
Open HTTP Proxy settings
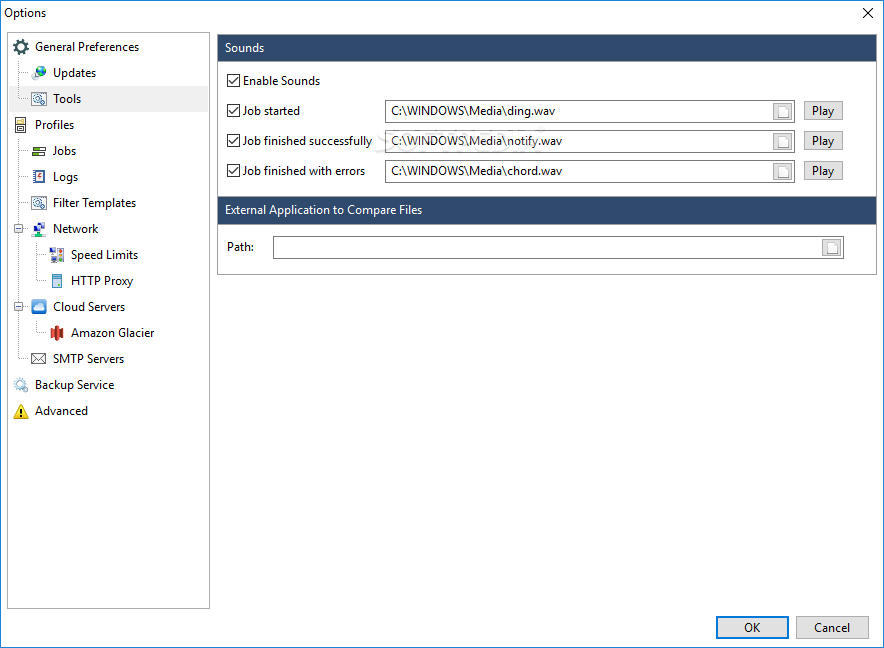[x=102, y=280]
